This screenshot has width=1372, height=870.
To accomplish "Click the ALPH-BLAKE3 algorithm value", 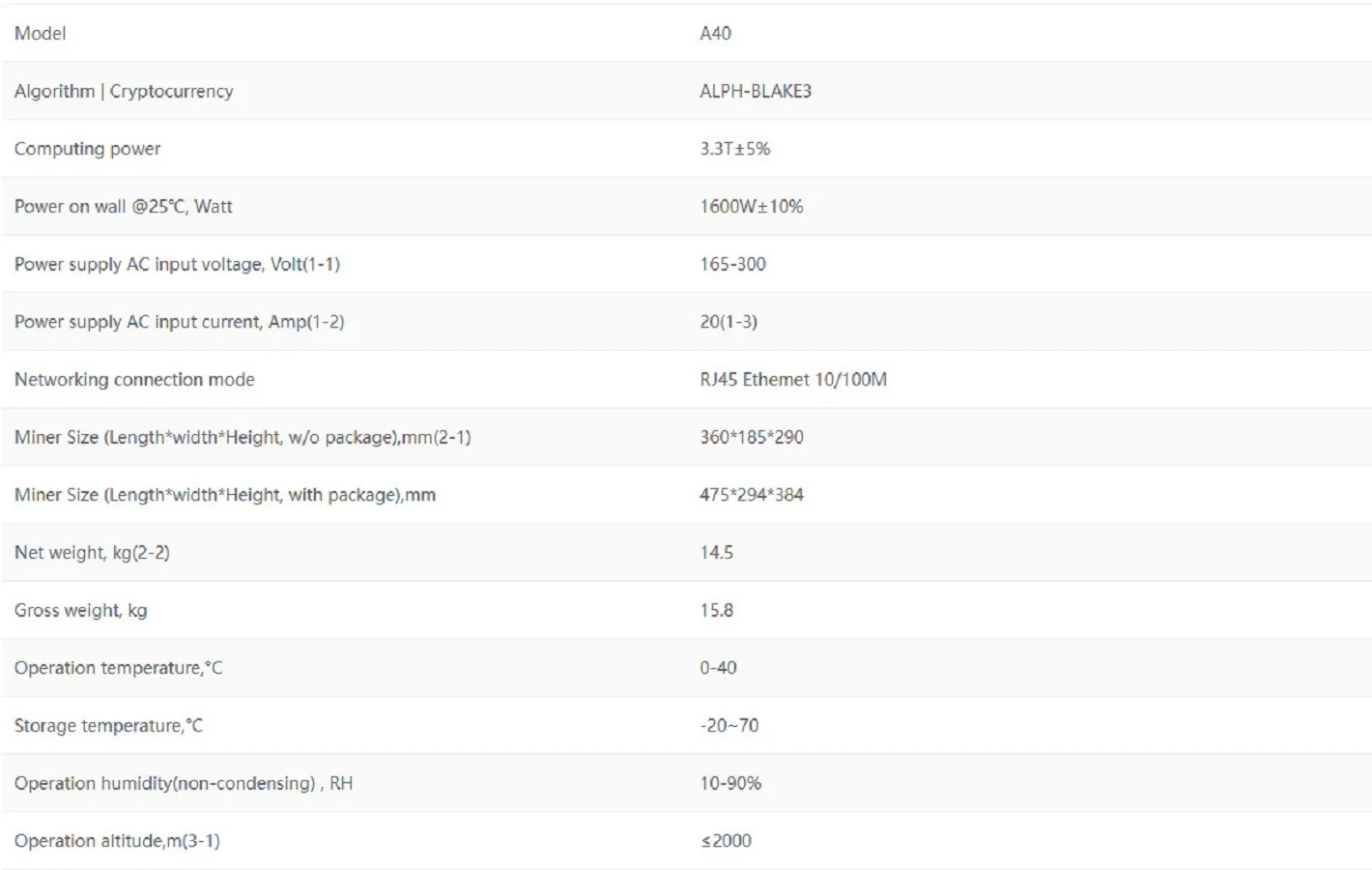I will [x=756, y=91].
